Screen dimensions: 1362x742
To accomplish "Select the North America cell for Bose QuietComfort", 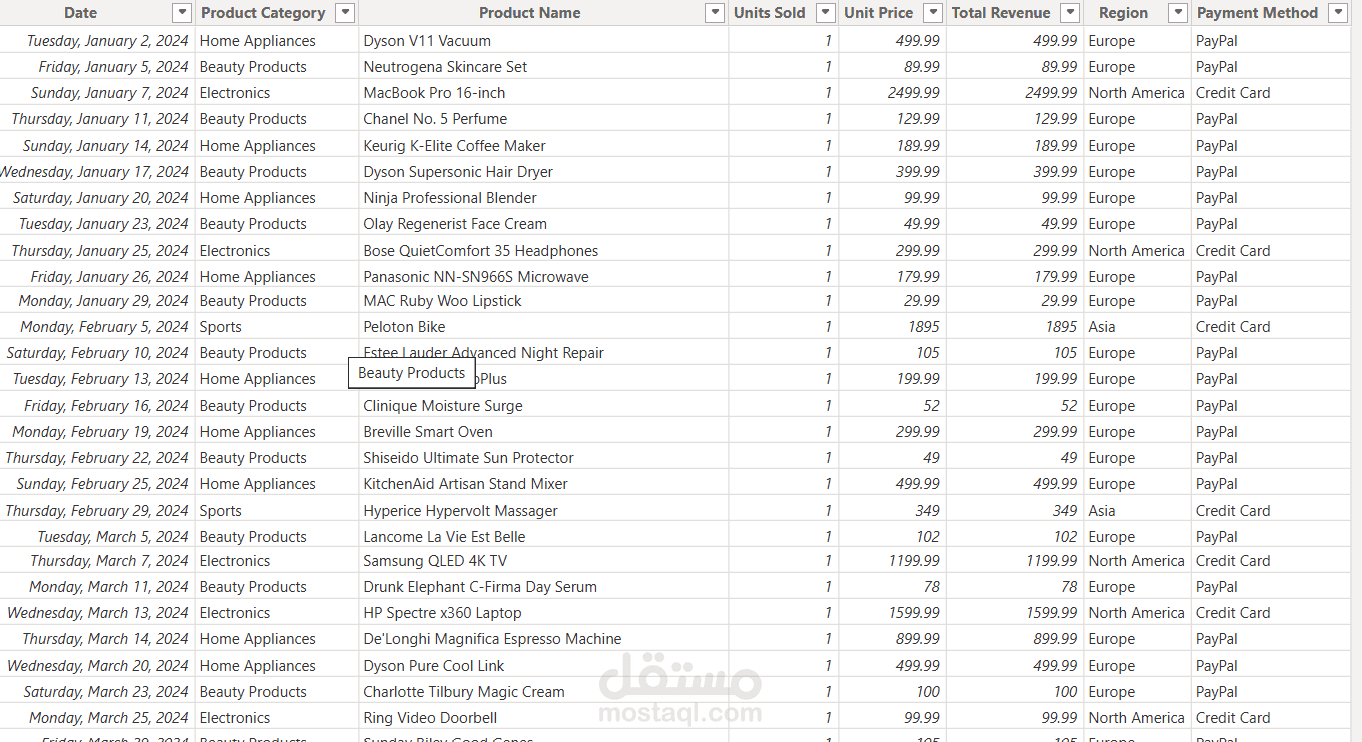I will 1136,251.
